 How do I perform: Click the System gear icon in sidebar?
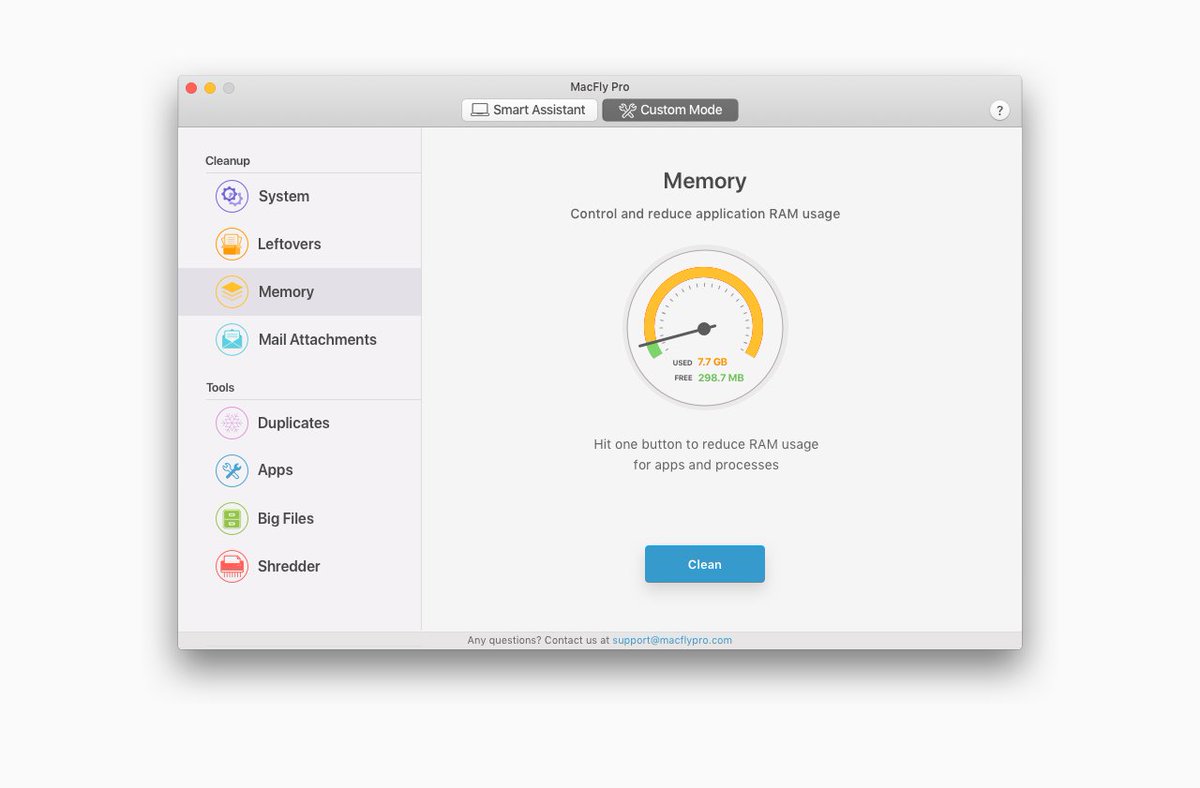(x=232, y=196)
